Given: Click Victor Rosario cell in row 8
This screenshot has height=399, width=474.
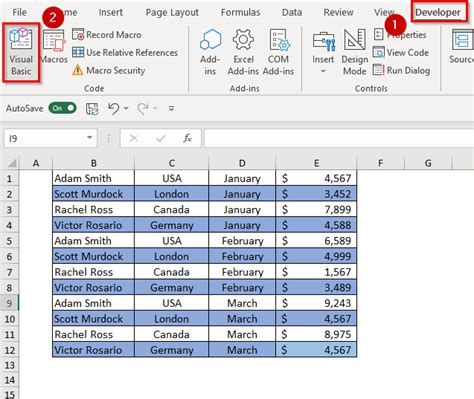Looking at the screenshot, I should 93,287.
